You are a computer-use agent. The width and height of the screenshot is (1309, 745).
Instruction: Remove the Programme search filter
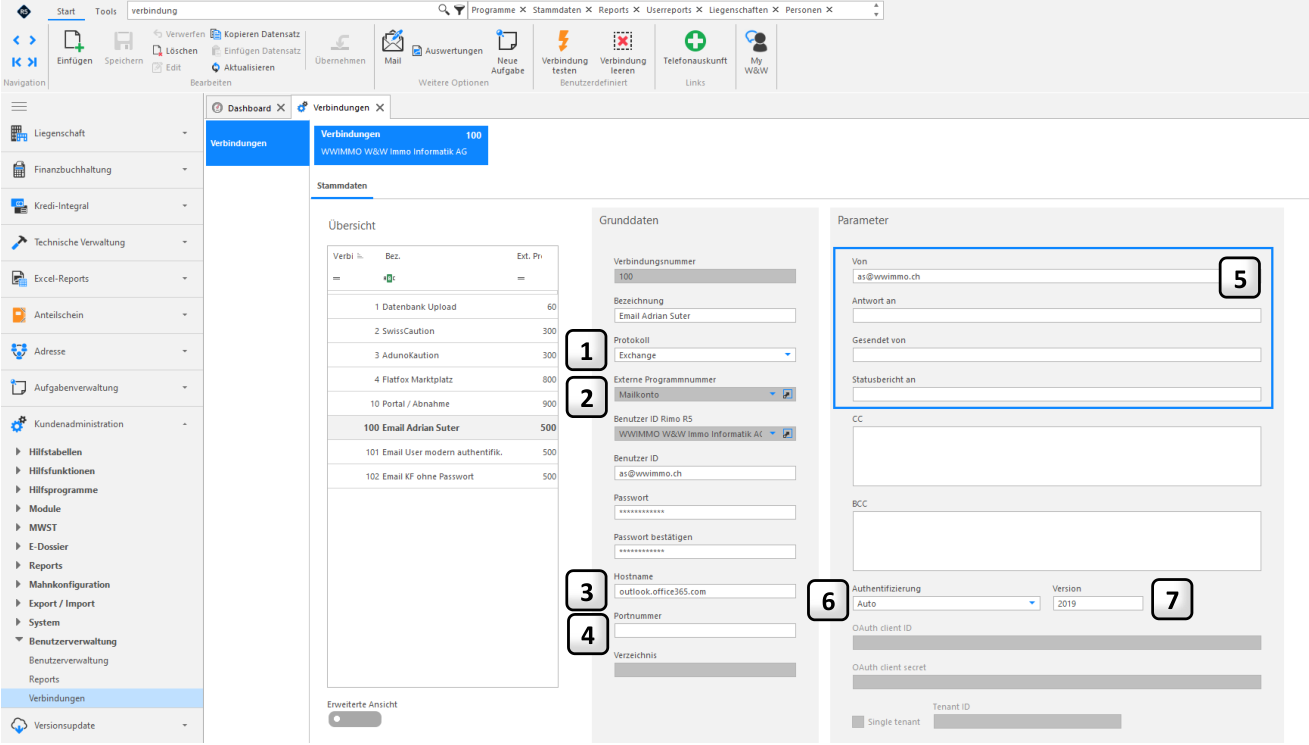point(523,10)
